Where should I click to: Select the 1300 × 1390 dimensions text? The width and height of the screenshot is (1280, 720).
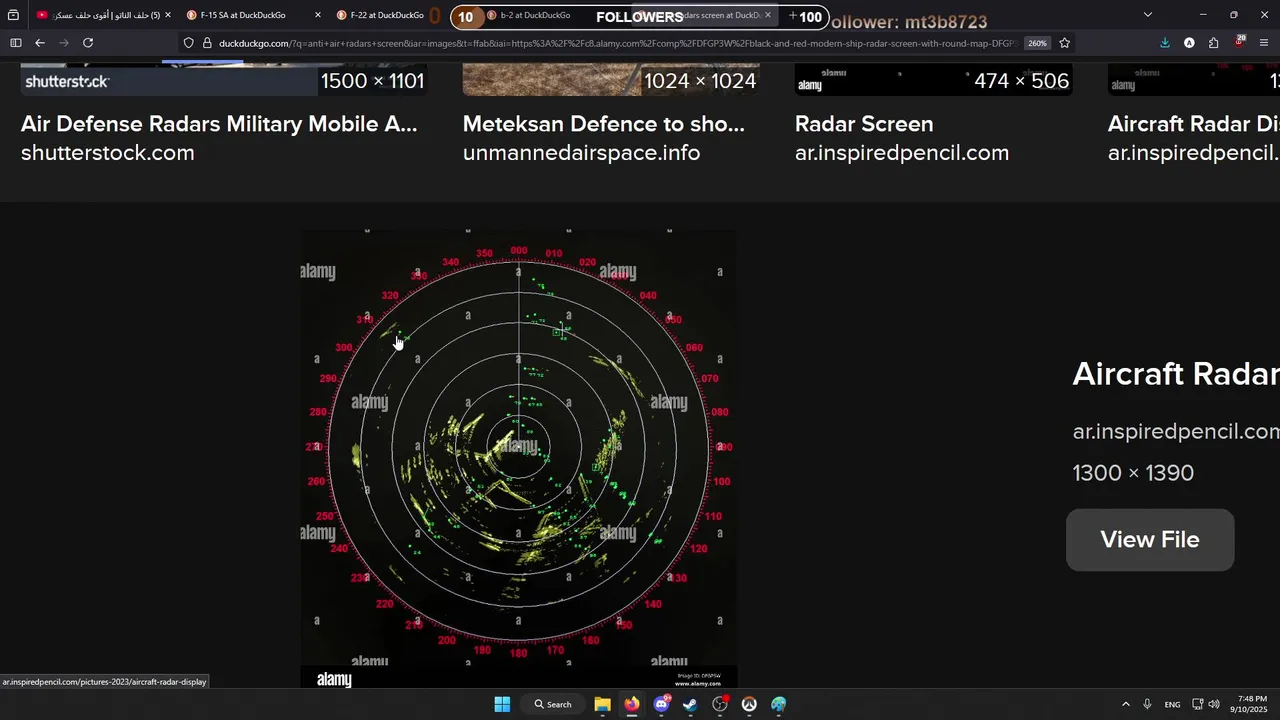tap(1133, 473)
